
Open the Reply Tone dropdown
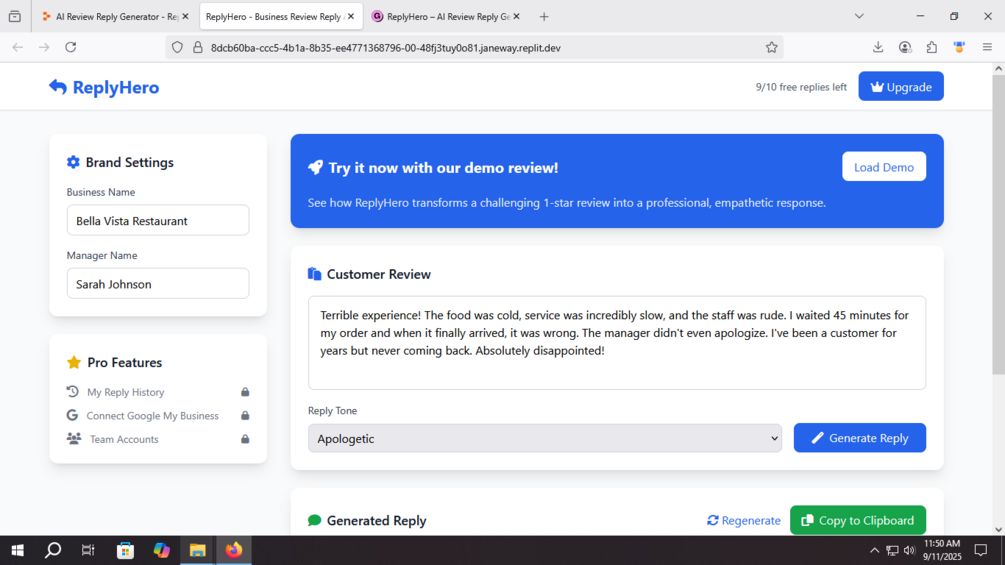(x=545, y=438)
